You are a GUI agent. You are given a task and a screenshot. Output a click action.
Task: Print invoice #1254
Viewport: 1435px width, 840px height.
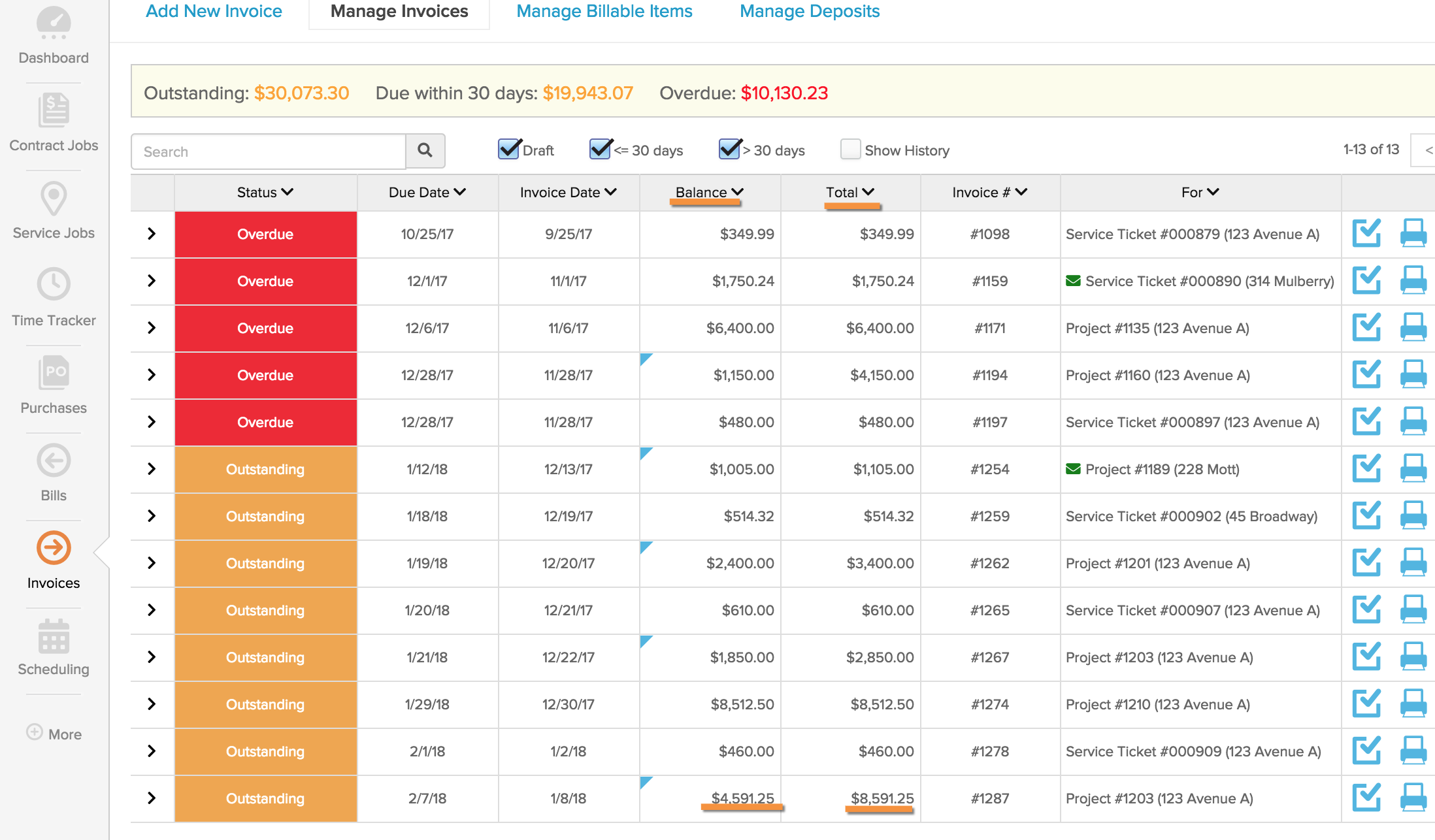pos(1413,468)
